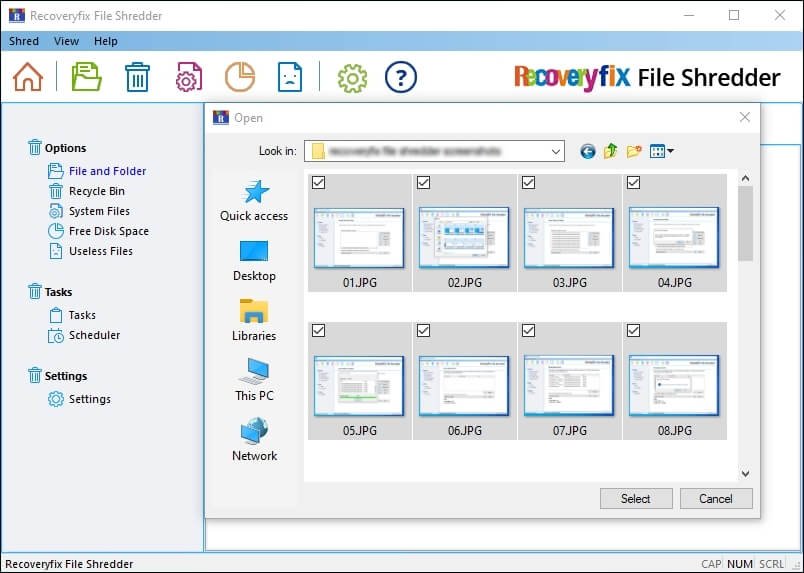The width and height of the screenshot is (804, 573).
Task: Close the Open dialog
Action: click(x=745, y=117)
